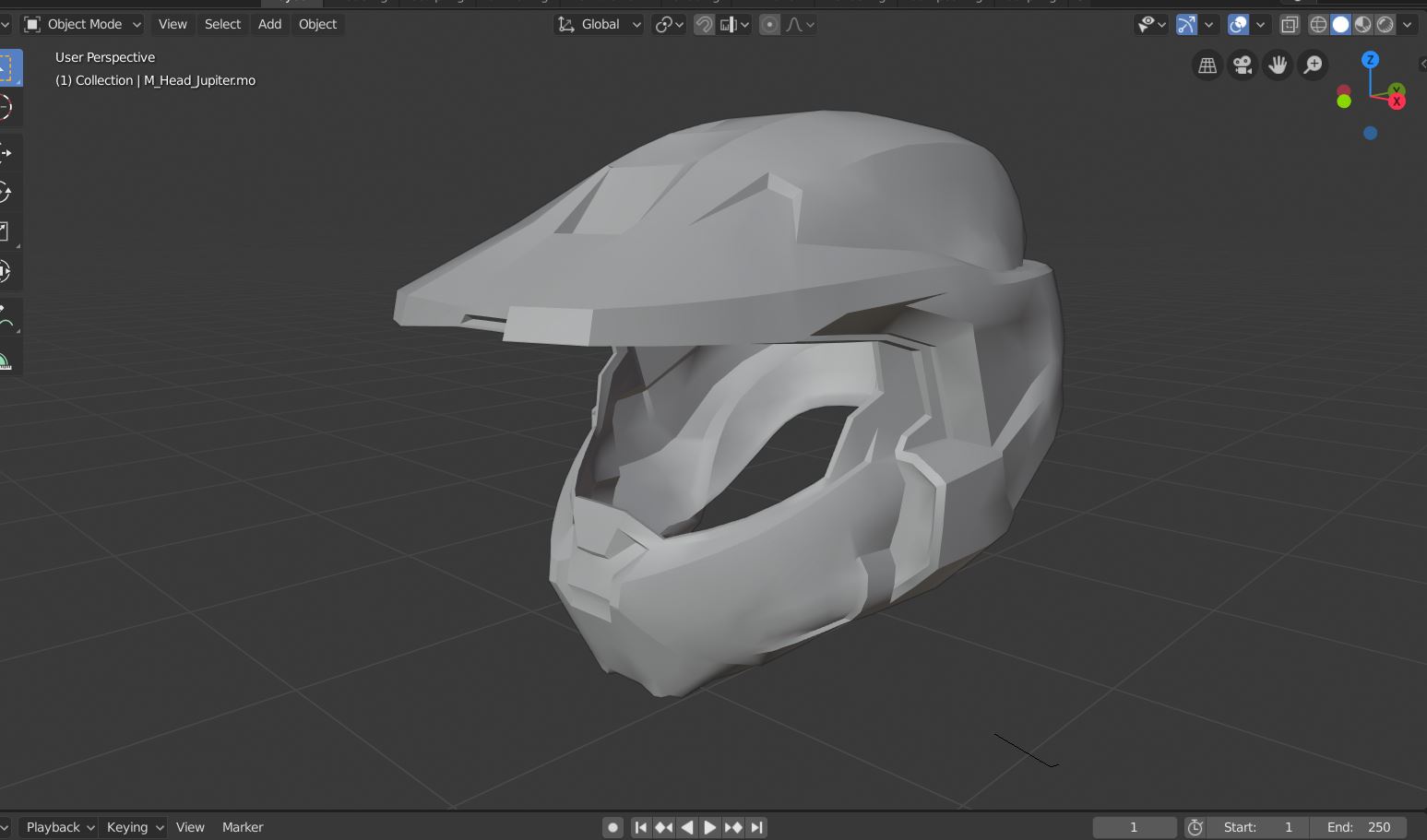Click the "User Perspective" viewport label
The image size is (1427, 840).
pos(105,57)
